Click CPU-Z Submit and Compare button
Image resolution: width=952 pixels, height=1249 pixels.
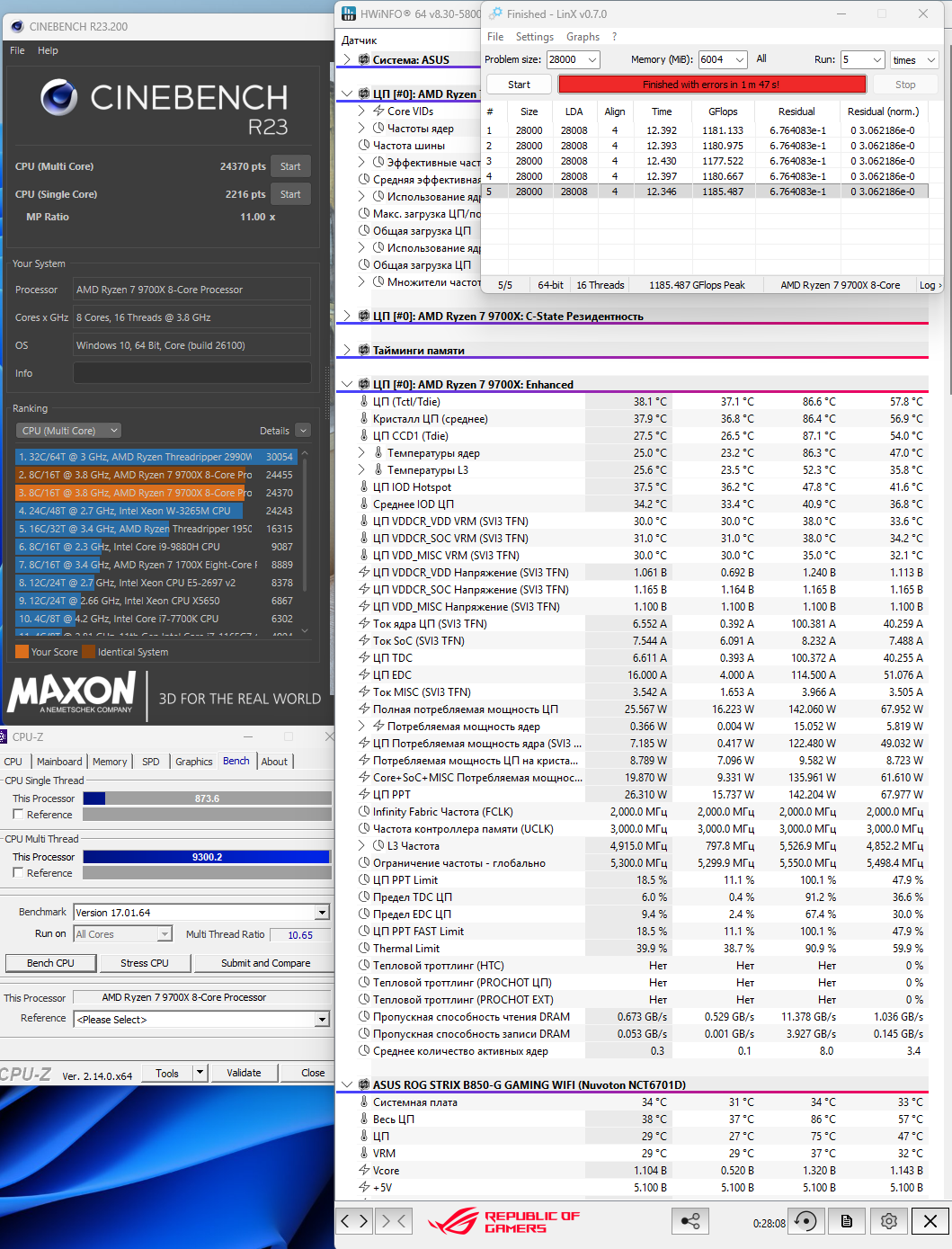pos(265,963)
